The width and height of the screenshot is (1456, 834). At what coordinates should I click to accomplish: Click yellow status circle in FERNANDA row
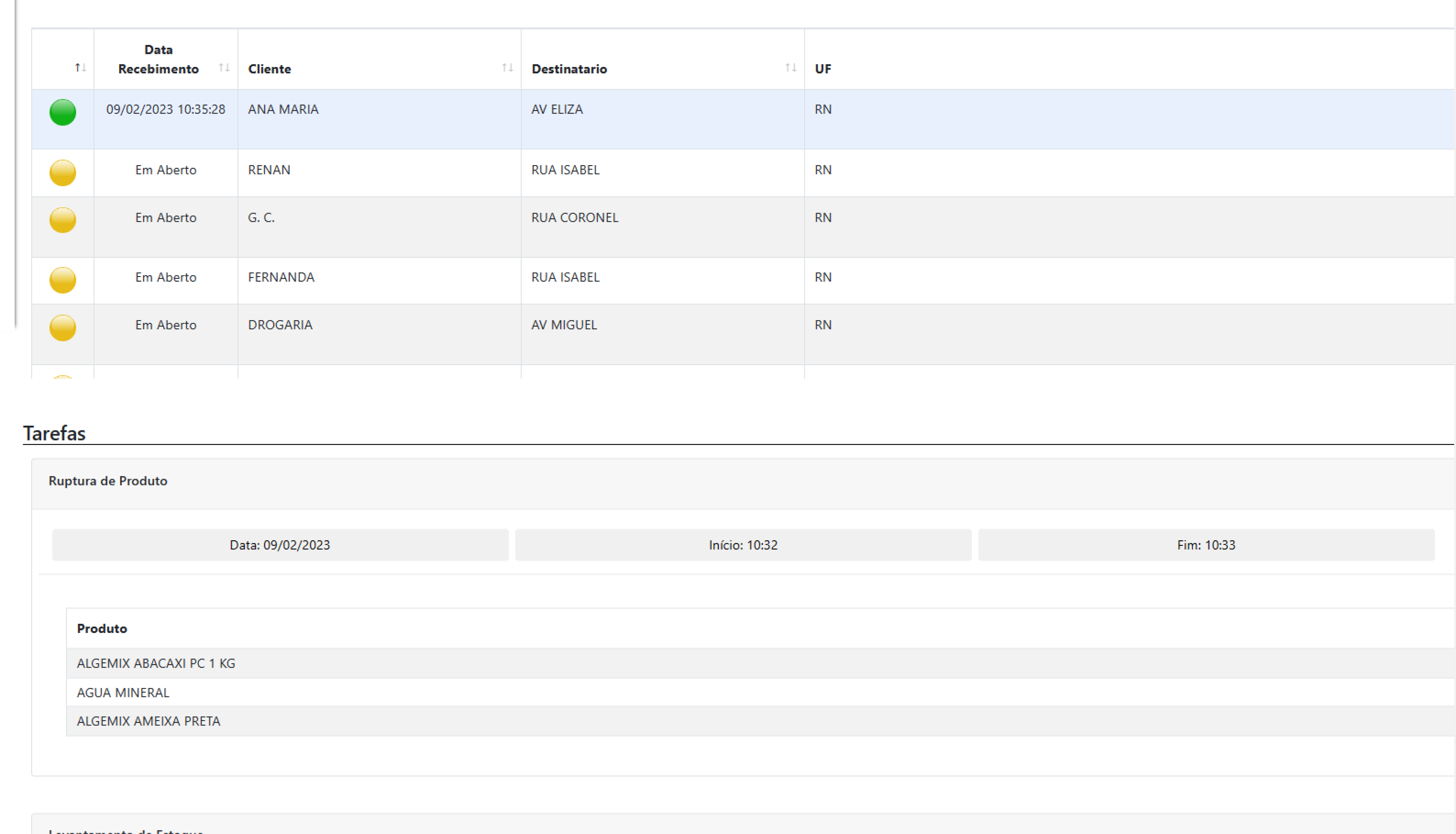click(62, 280)
